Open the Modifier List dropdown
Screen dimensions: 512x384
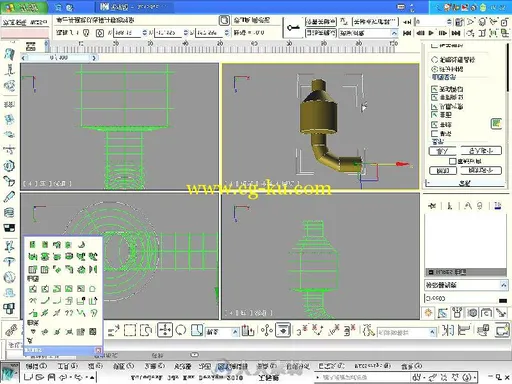[466, 285]
